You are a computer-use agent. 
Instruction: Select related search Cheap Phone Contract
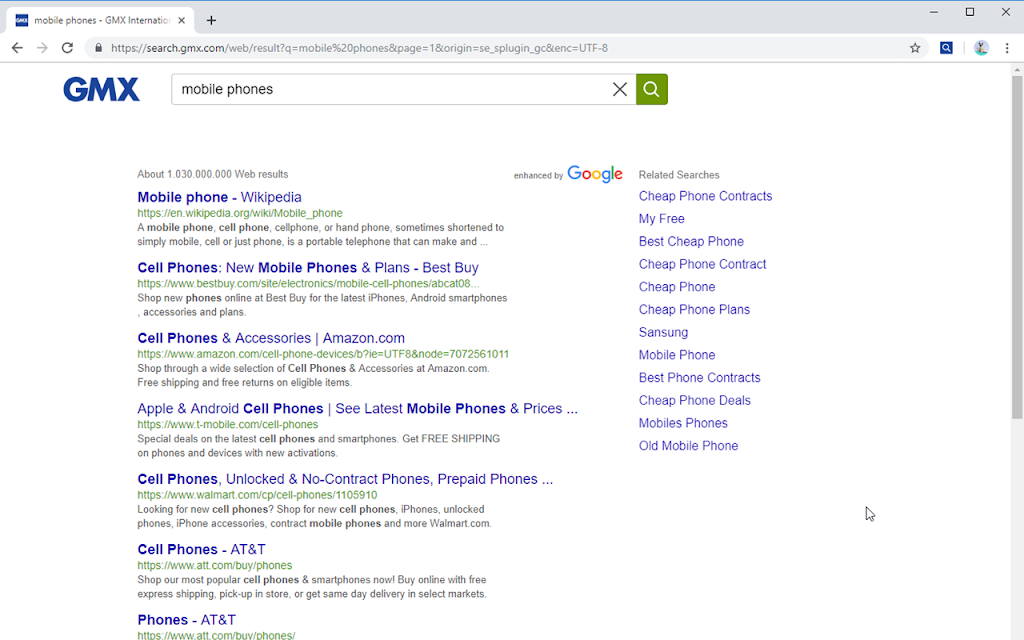[x=702, y=264]
